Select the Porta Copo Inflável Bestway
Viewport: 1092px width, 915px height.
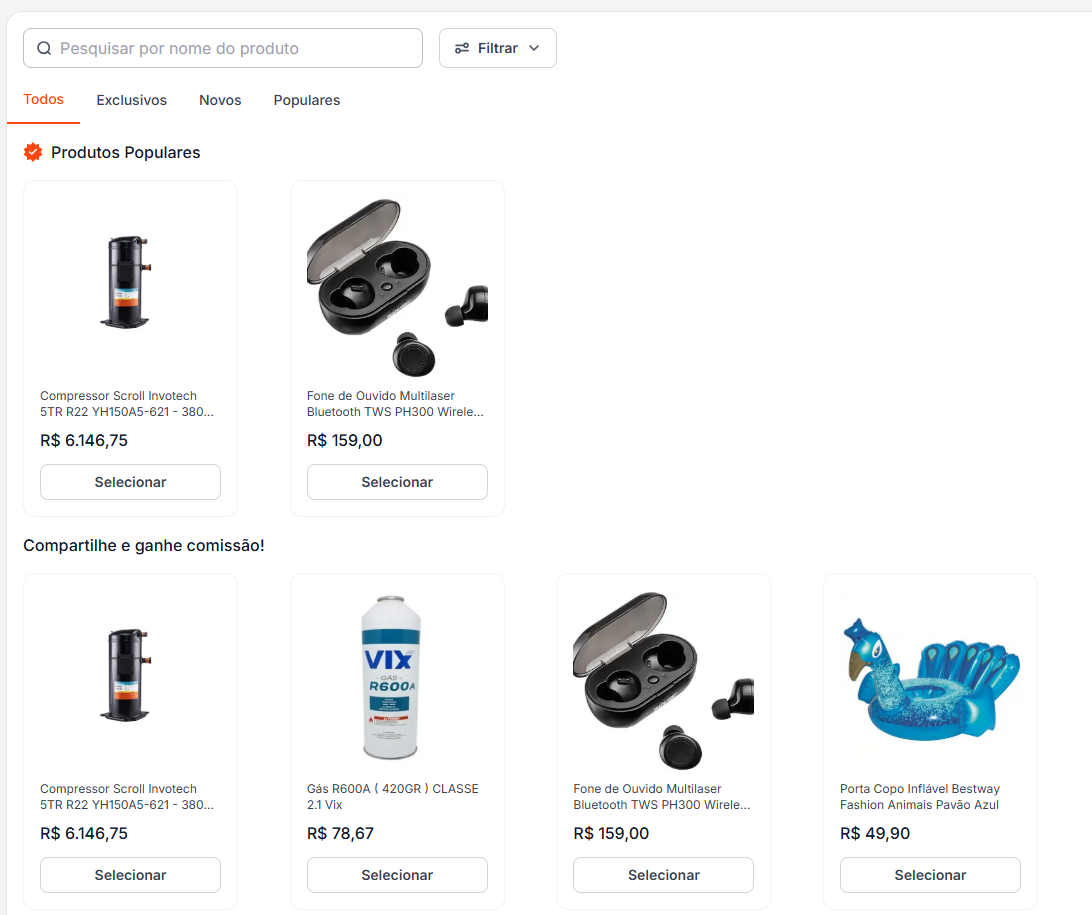(x=930, y=875)
